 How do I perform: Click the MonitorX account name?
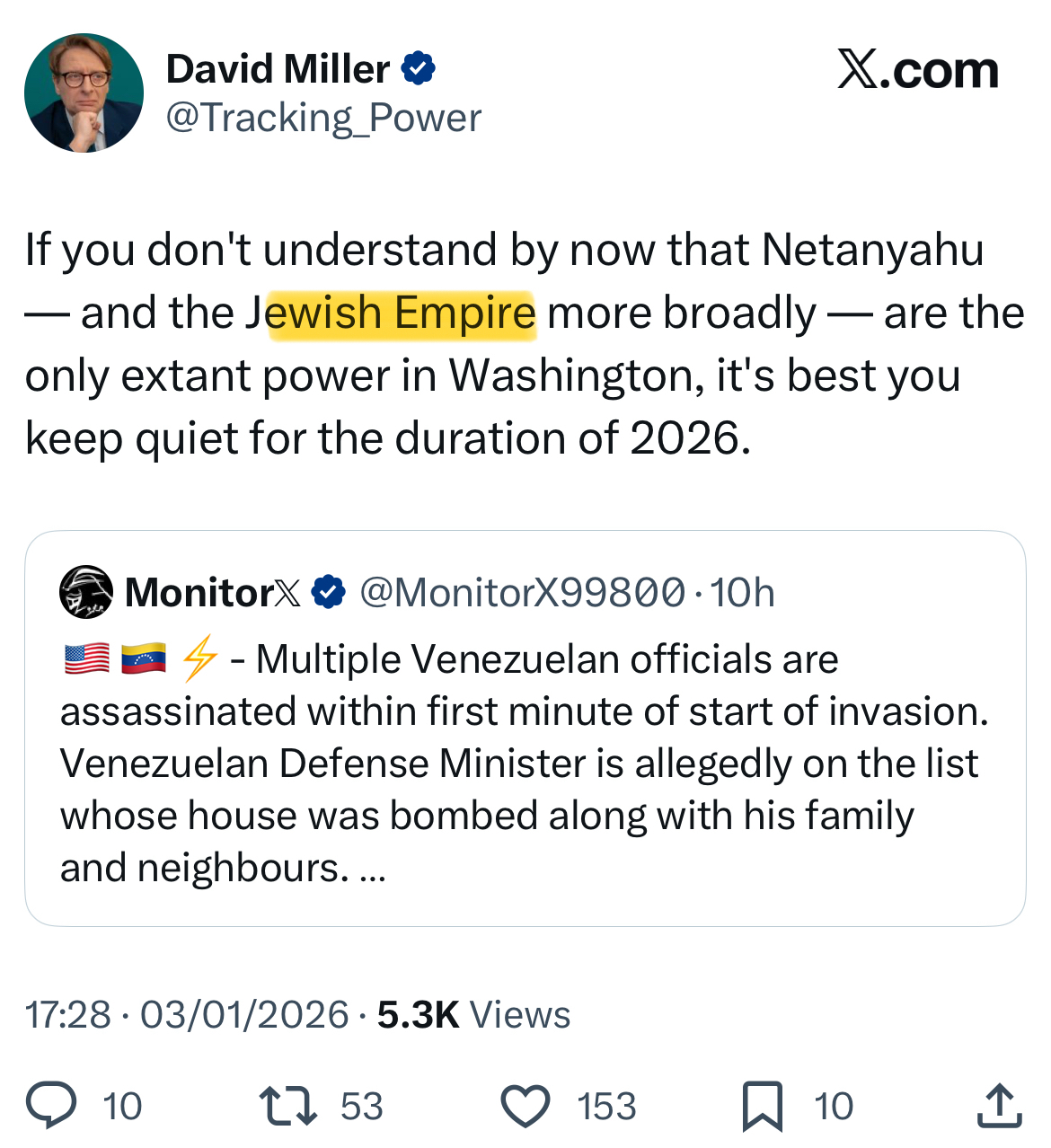click(214, 593)
